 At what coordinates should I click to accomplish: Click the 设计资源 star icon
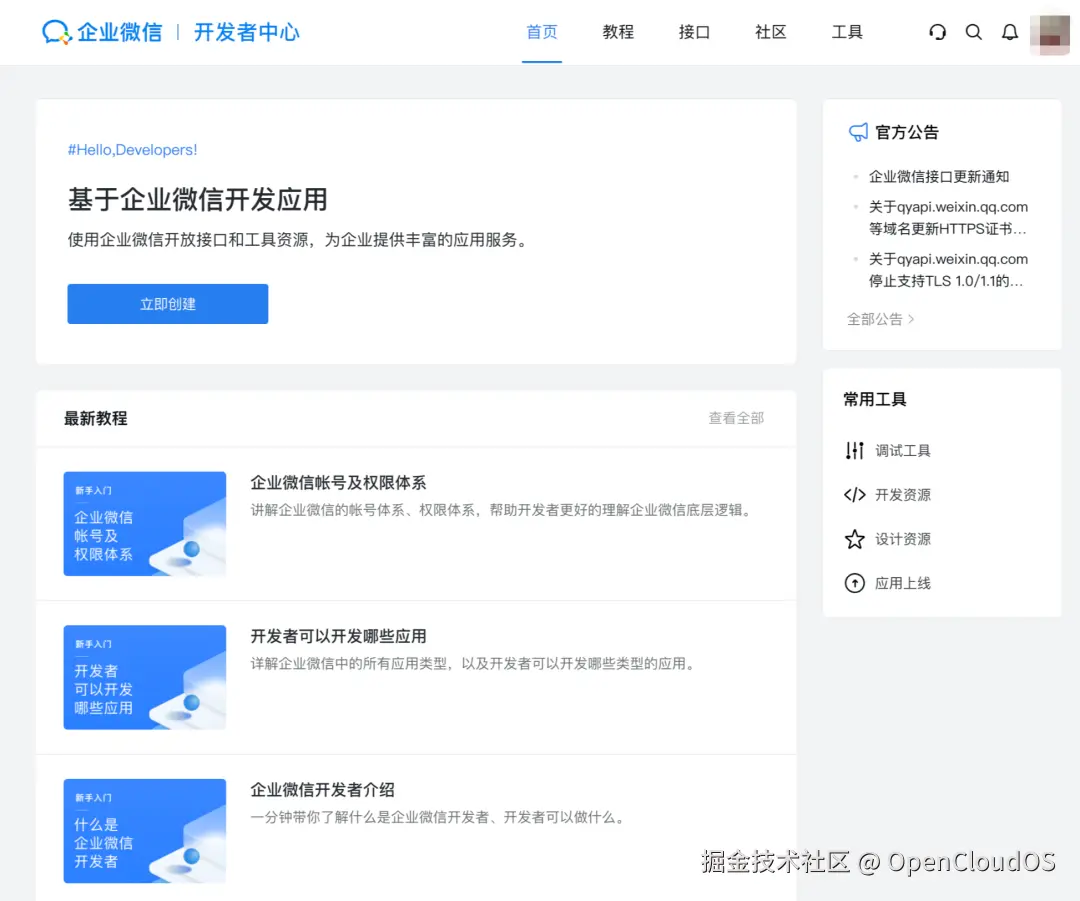[x=855, y=539]
